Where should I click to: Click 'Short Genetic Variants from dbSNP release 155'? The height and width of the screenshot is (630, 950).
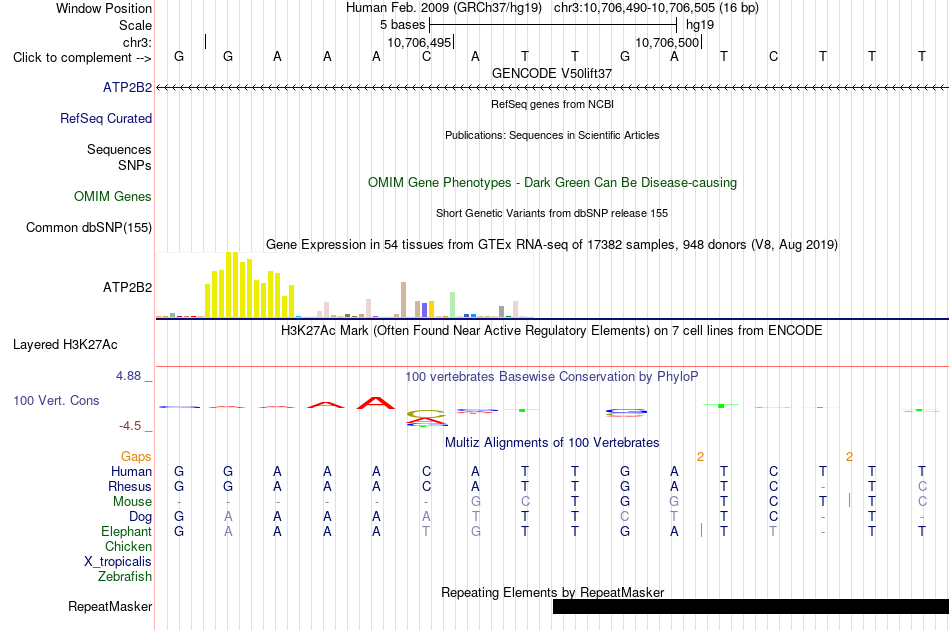point(552,213)
